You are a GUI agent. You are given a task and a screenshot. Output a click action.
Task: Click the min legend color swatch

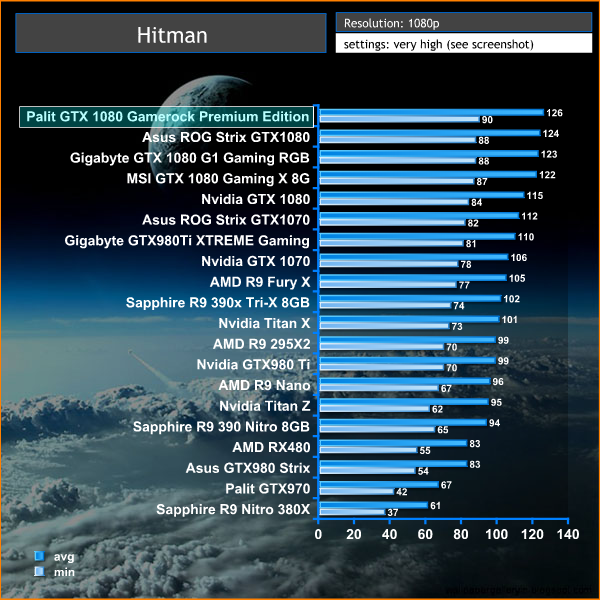pos(39,572)
